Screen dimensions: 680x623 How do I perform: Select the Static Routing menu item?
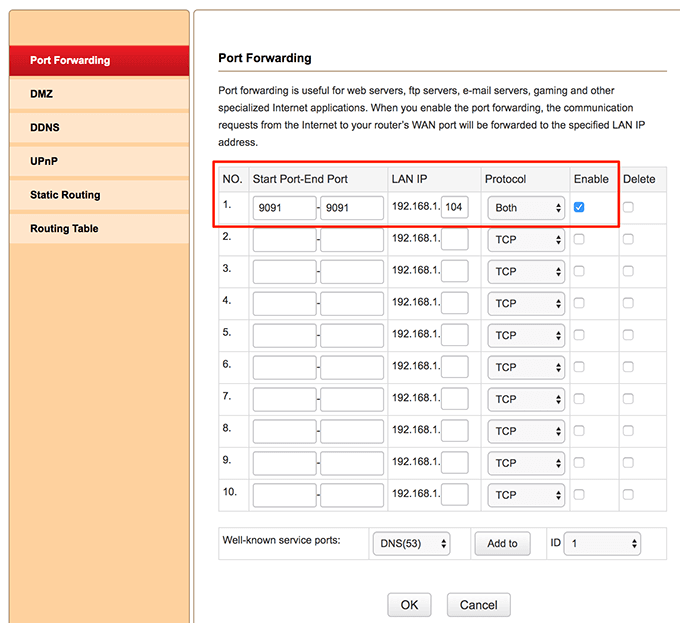[99, 195]
